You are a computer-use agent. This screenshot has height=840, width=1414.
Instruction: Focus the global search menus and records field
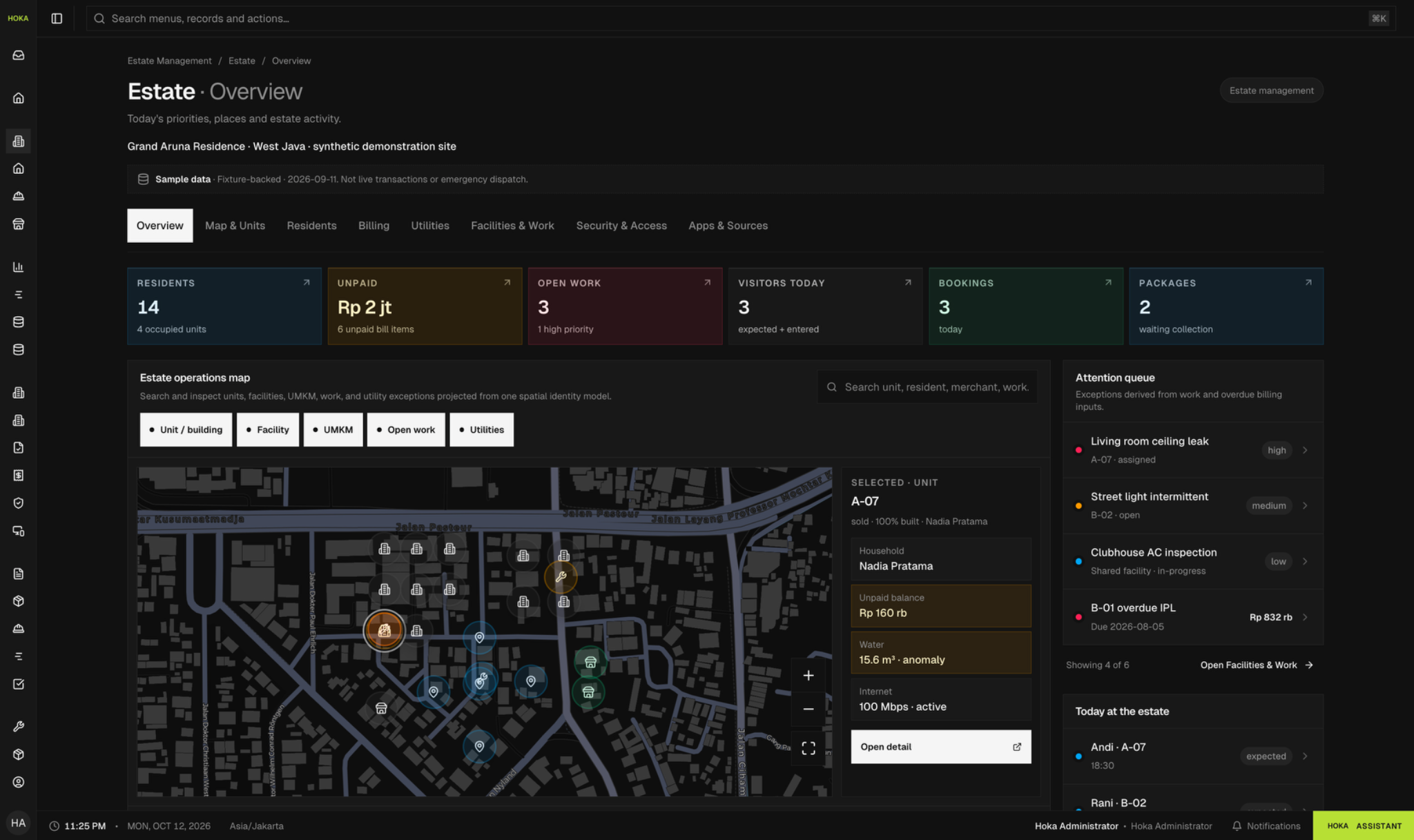click(x=740, y=19)
